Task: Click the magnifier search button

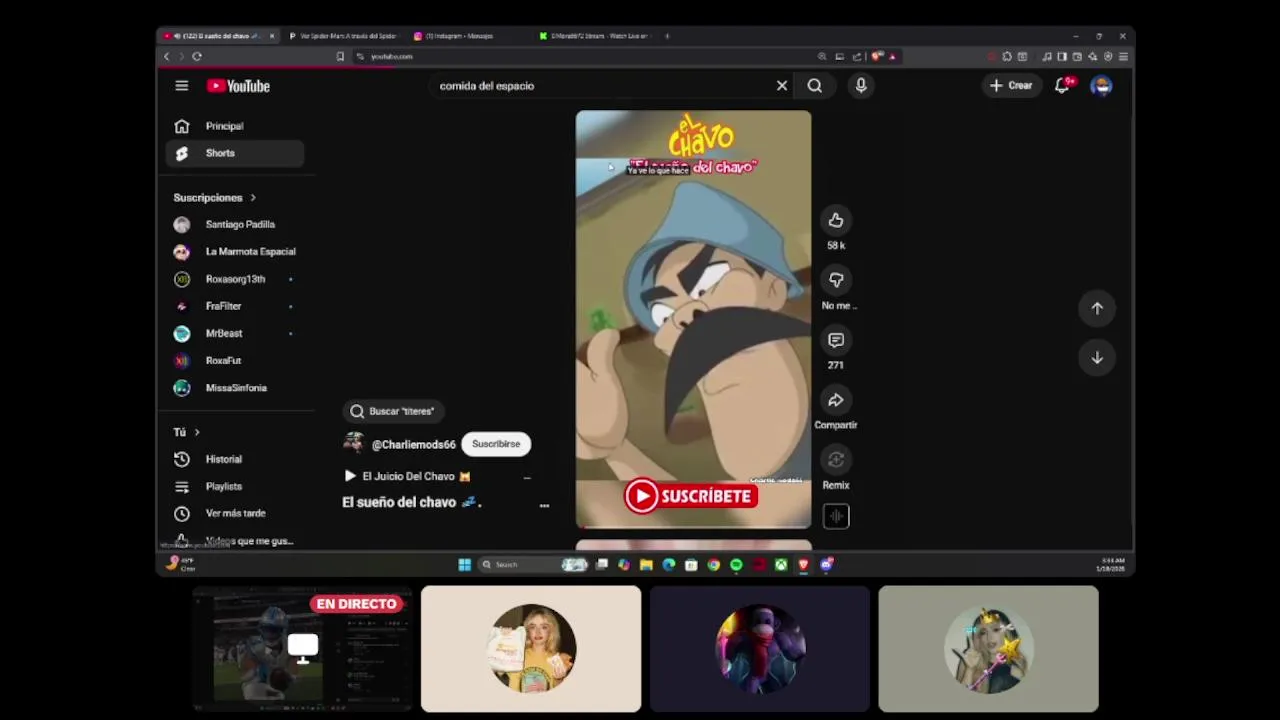Action: pyautogui.click(x=815, y=86)
